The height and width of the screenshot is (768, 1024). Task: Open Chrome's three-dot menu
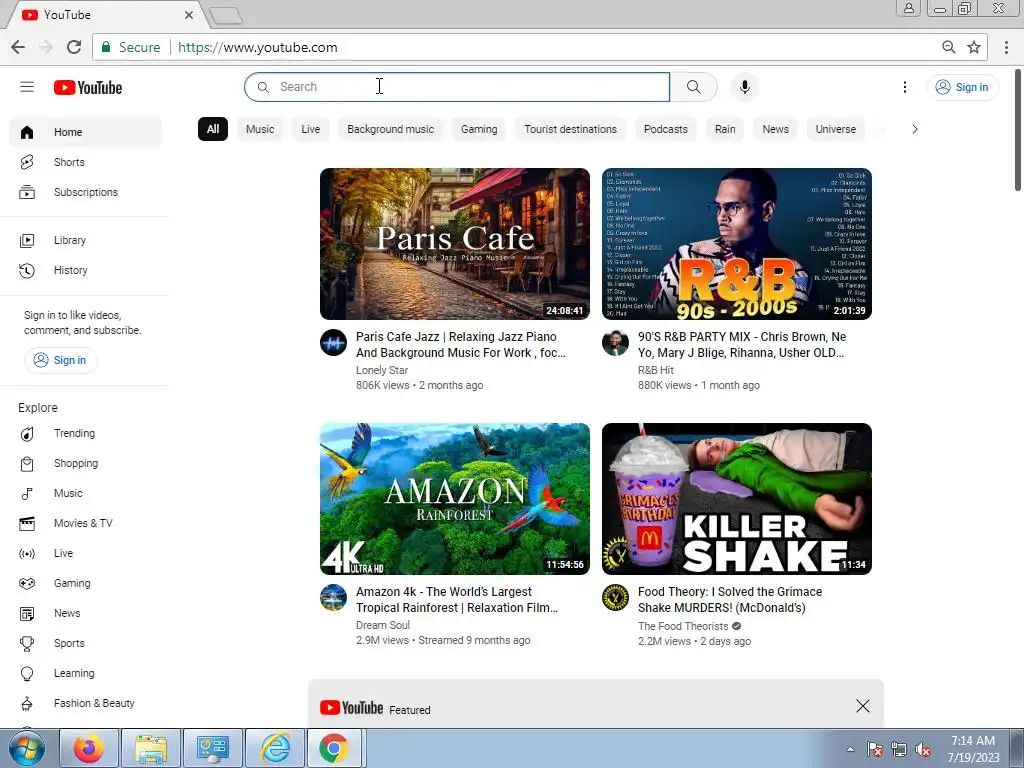point(1006,47)
